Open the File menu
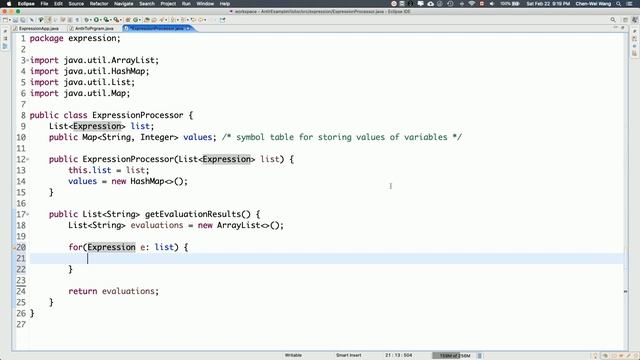Image resolution: width=640 pixels, height=360 pixels. point(44,4)
